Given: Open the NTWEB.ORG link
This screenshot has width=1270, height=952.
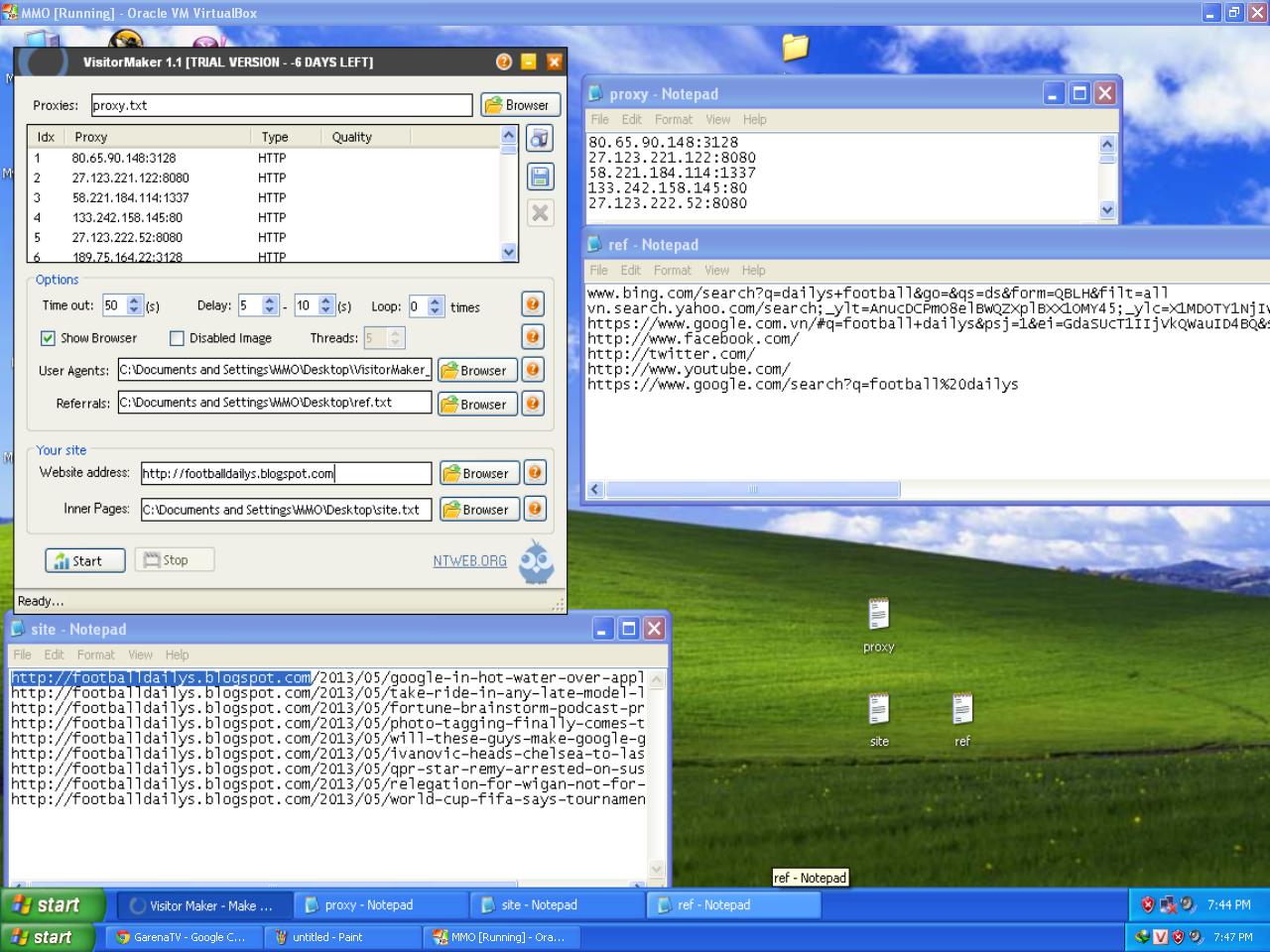Looking at the screenshot, I should tap(469, 560).
